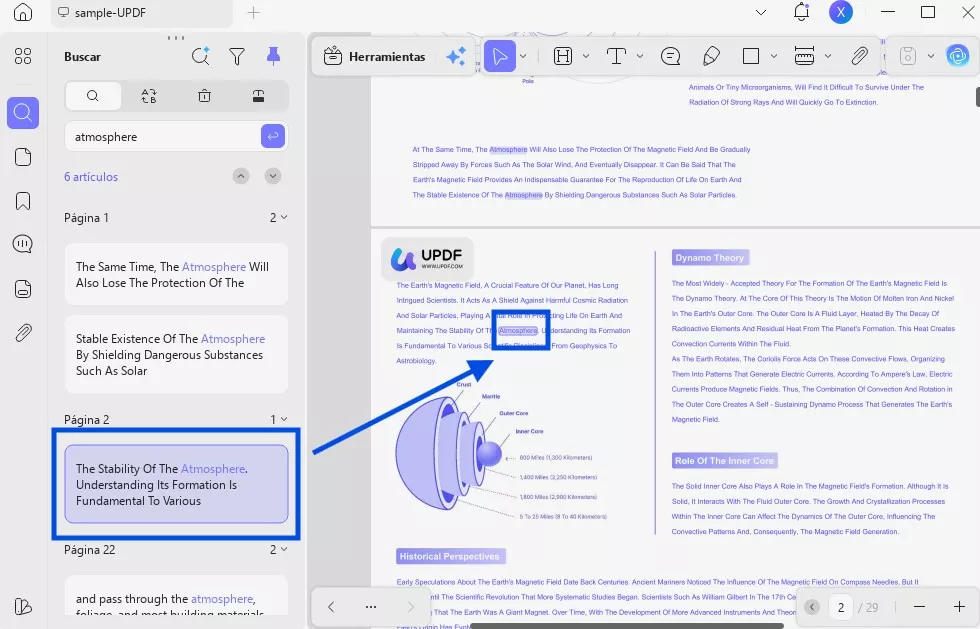Open a new tab with plus button
The height and width of the screenshot is (629, 980).
[253, 13]
